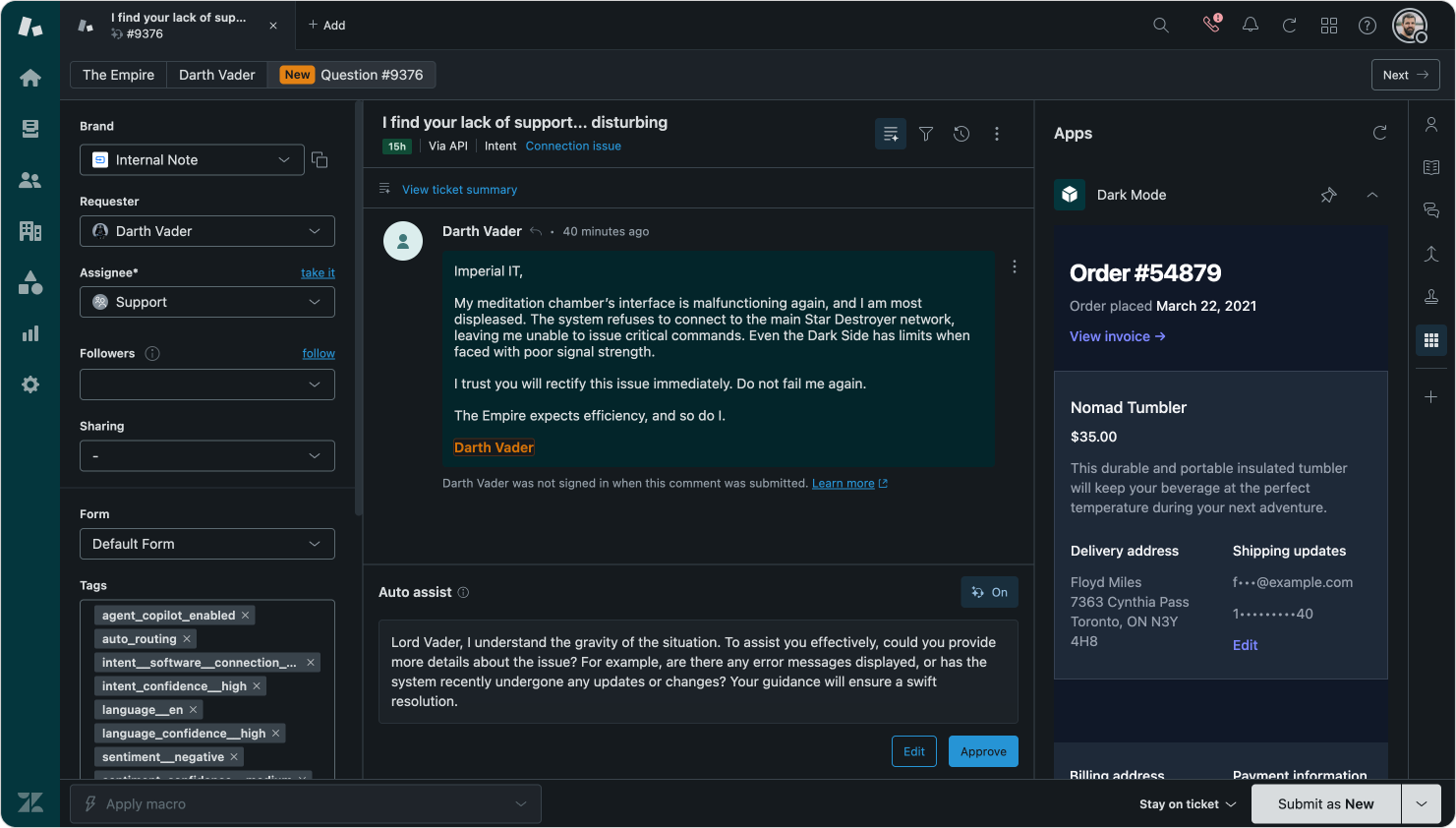Open Organizations building icon in sidebar
Image resolution: width=1456 pixels, height=828 pixels.
pos(30,231)
